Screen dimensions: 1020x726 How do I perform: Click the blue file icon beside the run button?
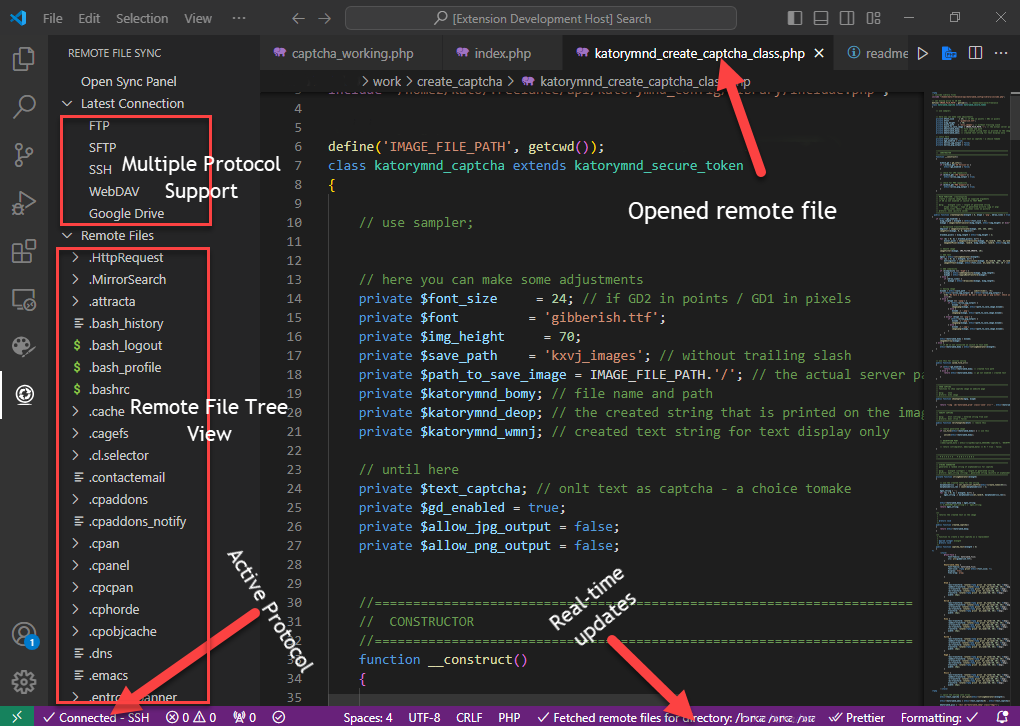click(x=949, y=53)
